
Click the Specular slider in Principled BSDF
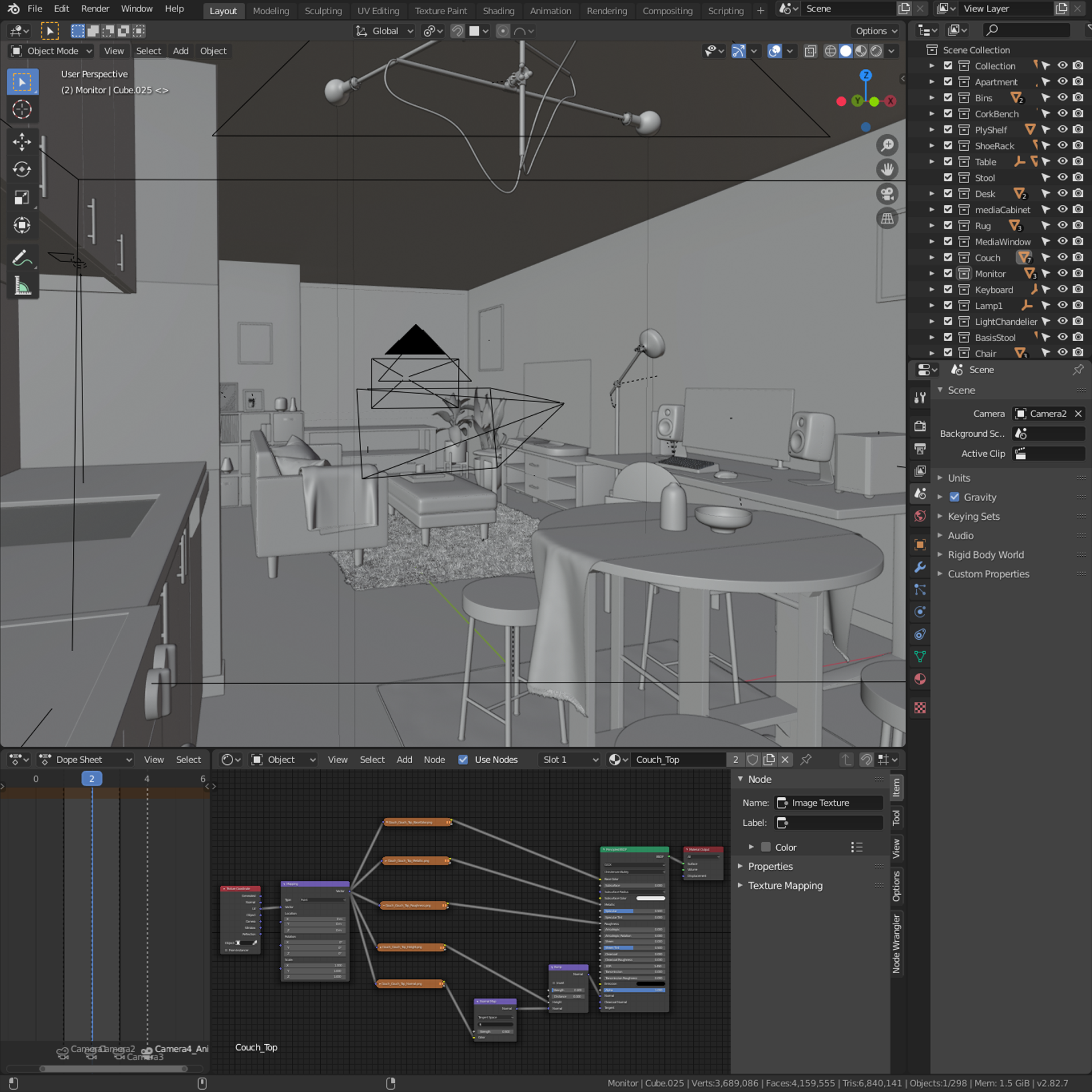click(634, 911)
